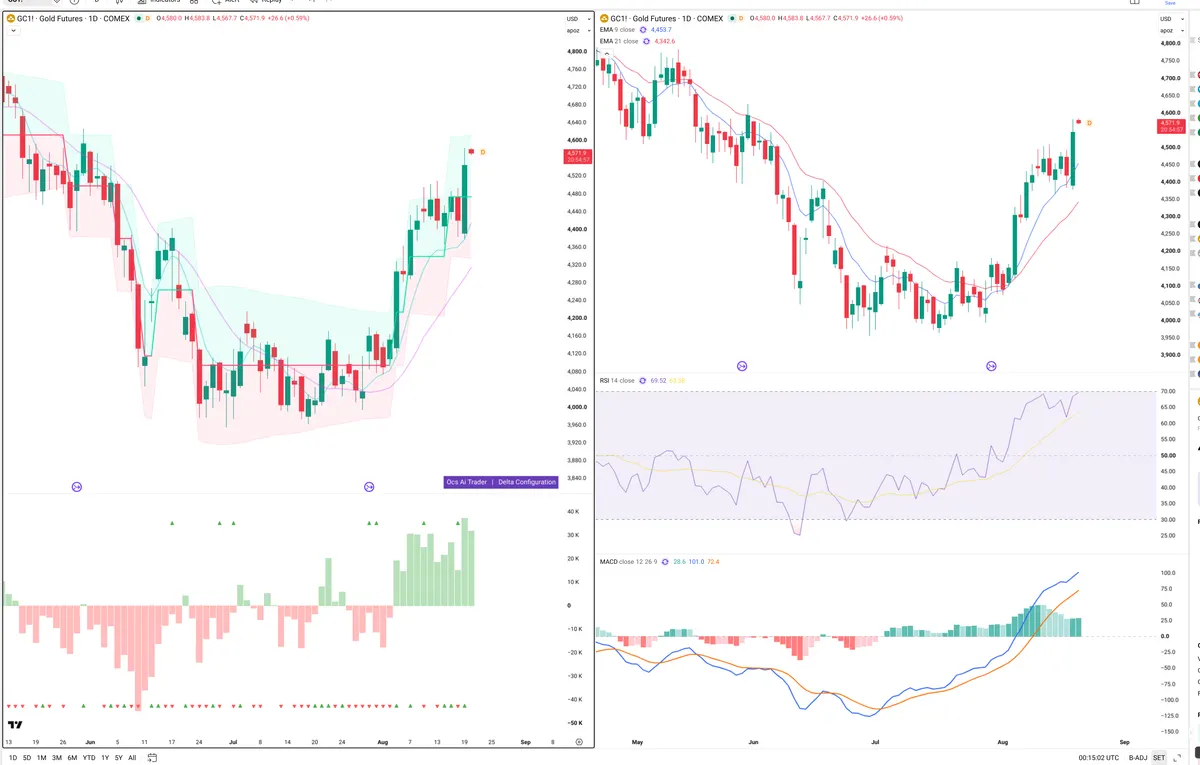The height and width of the screenshot is (765, 1200).
Task: Click gold symbol logo in left chart title
Action: 10,19
